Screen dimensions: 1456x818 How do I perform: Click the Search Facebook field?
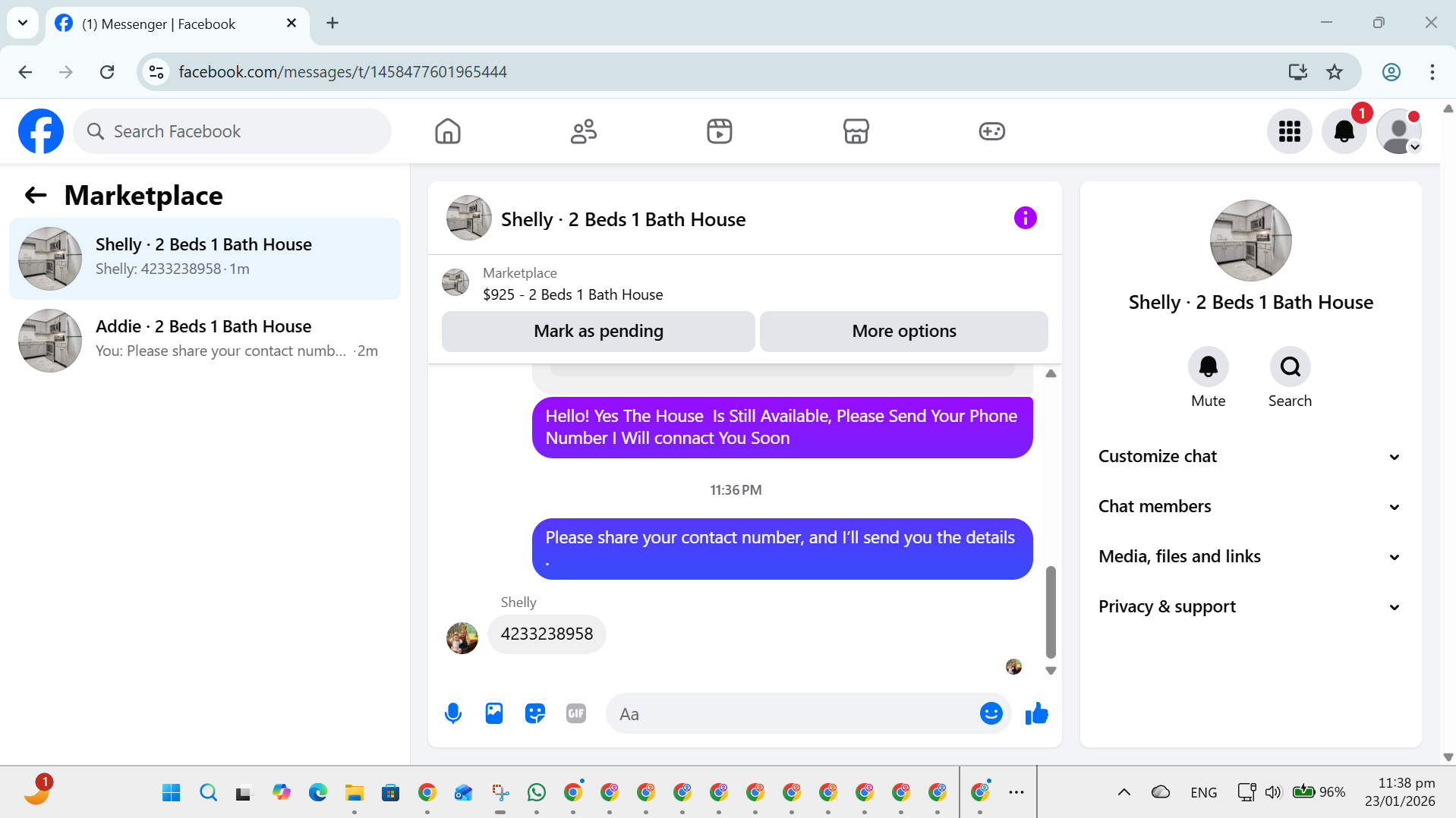tap(232, 131)
